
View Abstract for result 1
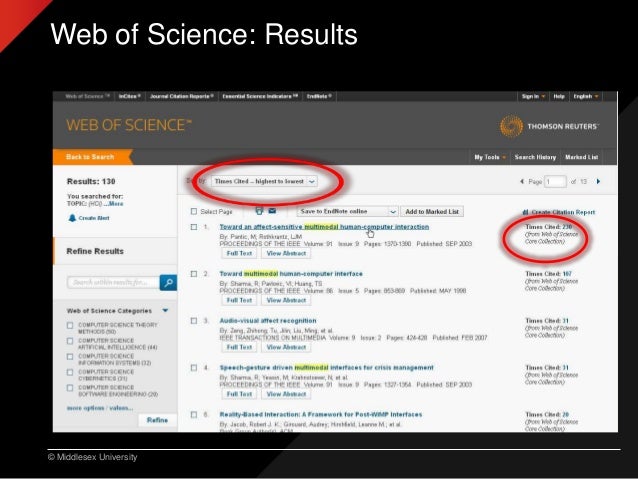click(x=286, y=254)
